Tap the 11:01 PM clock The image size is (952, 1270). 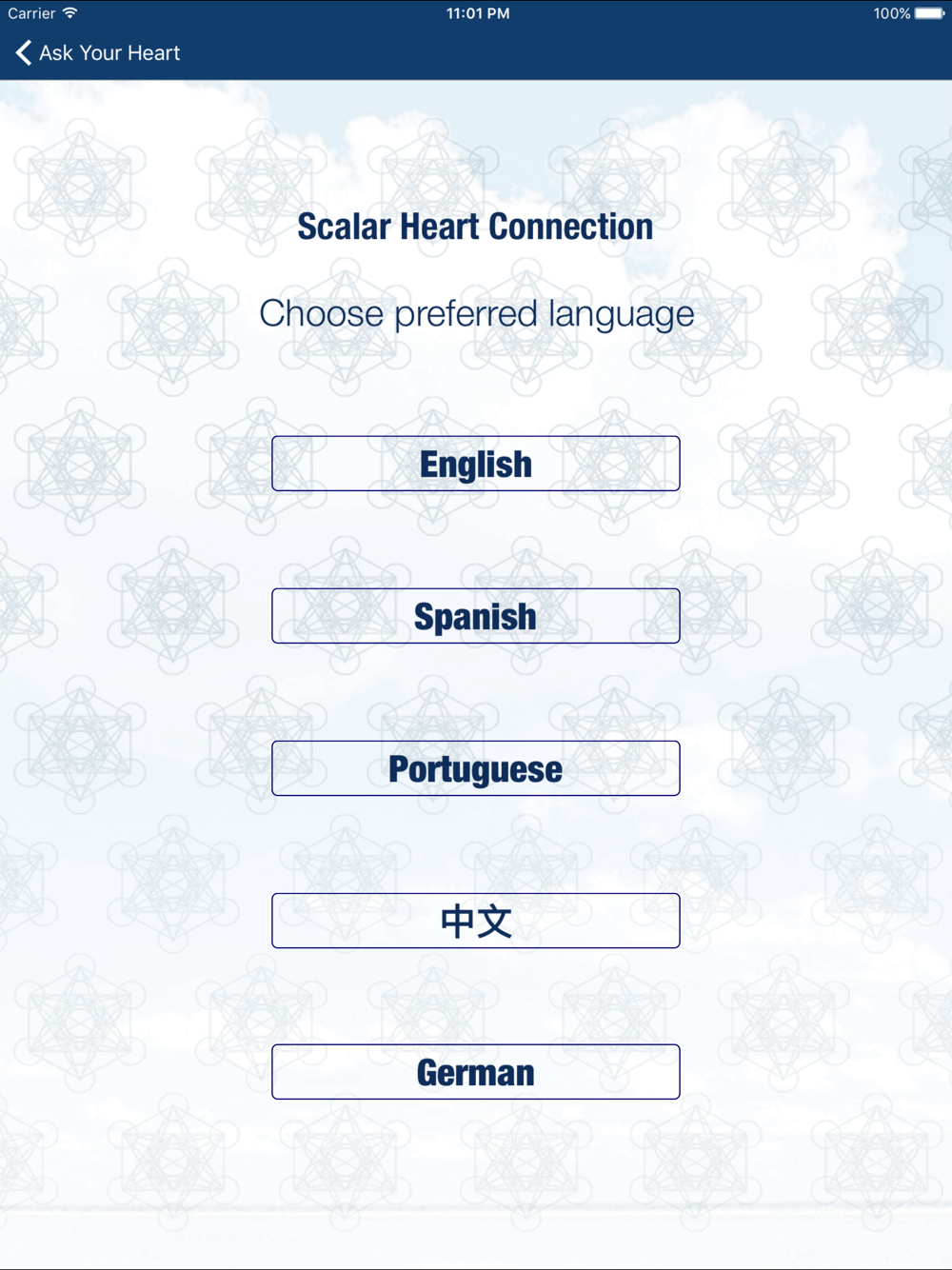(478, 13)
